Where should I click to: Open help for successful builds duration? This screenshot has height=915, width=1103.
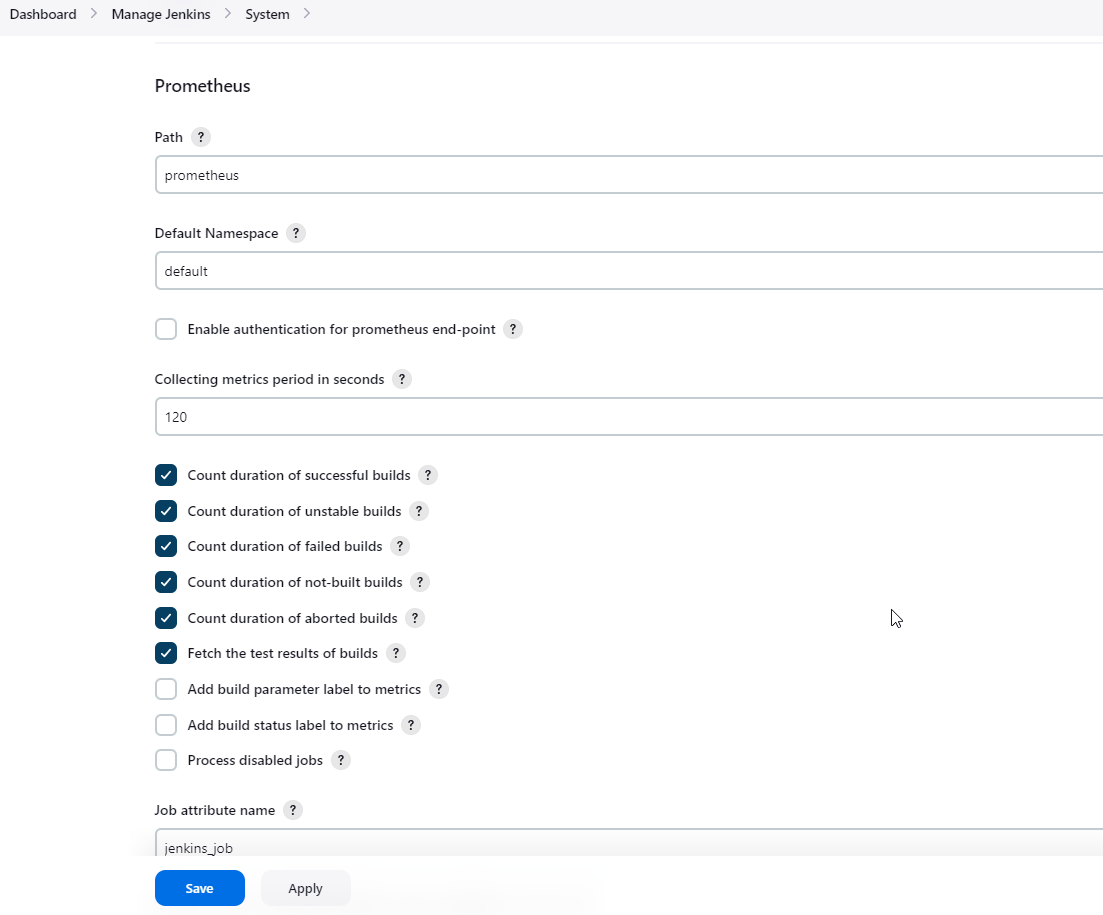click(428, 475)
